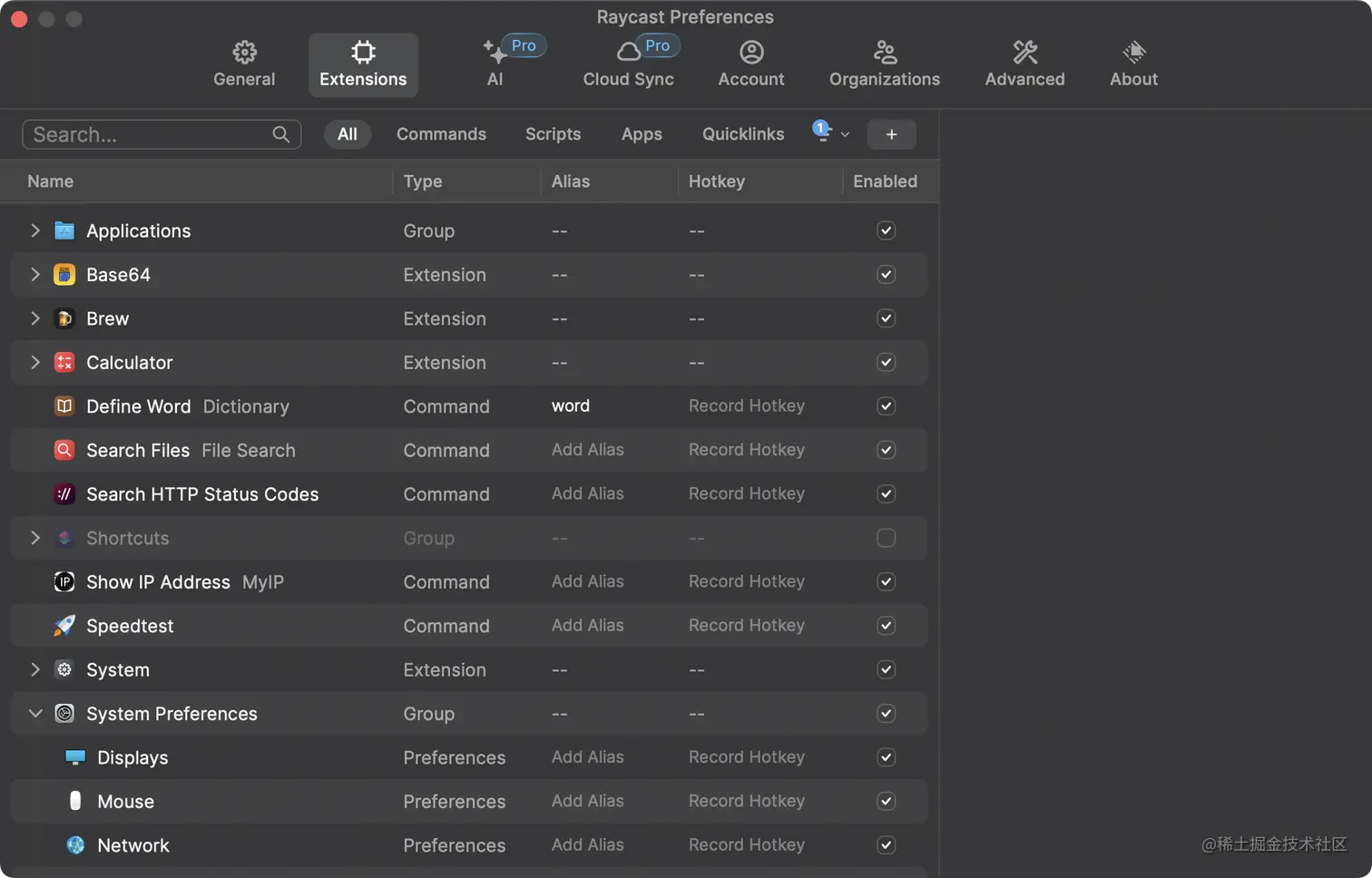The image size is (1372, 878).
Task: Select the Extensions tab
Action: (363, 64)
